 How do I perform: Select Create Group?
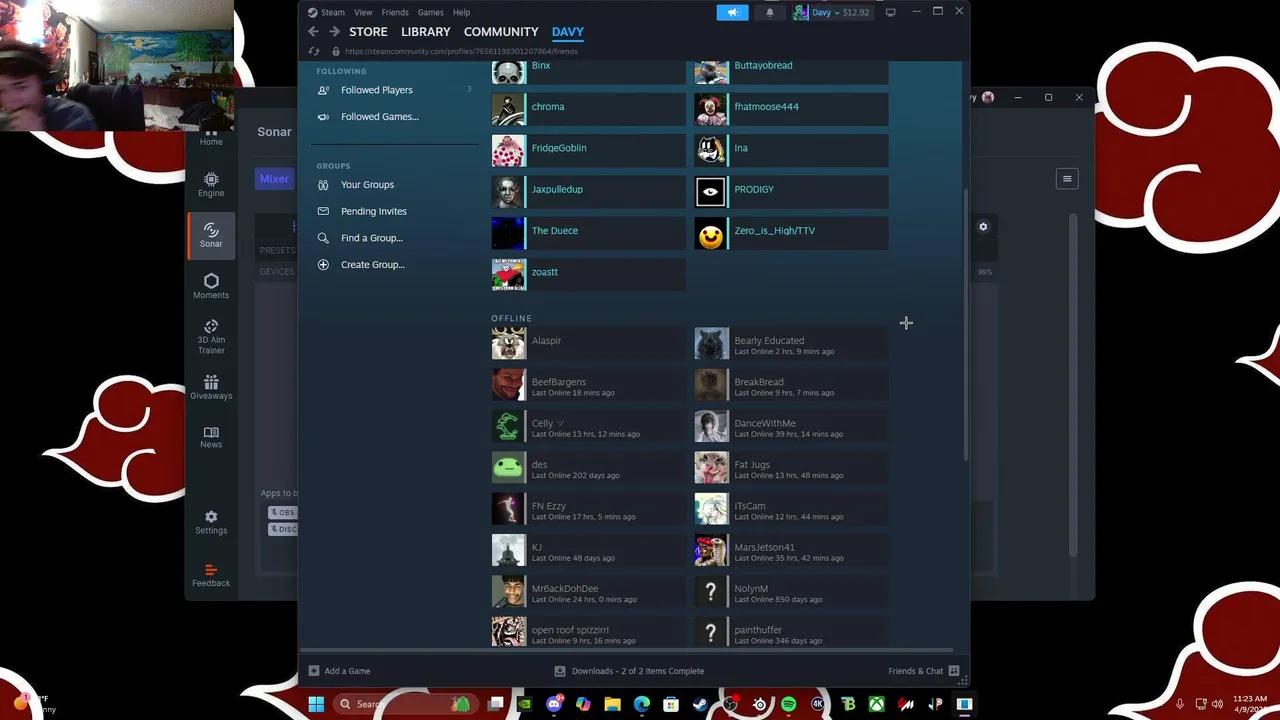[x=373, y=265]
